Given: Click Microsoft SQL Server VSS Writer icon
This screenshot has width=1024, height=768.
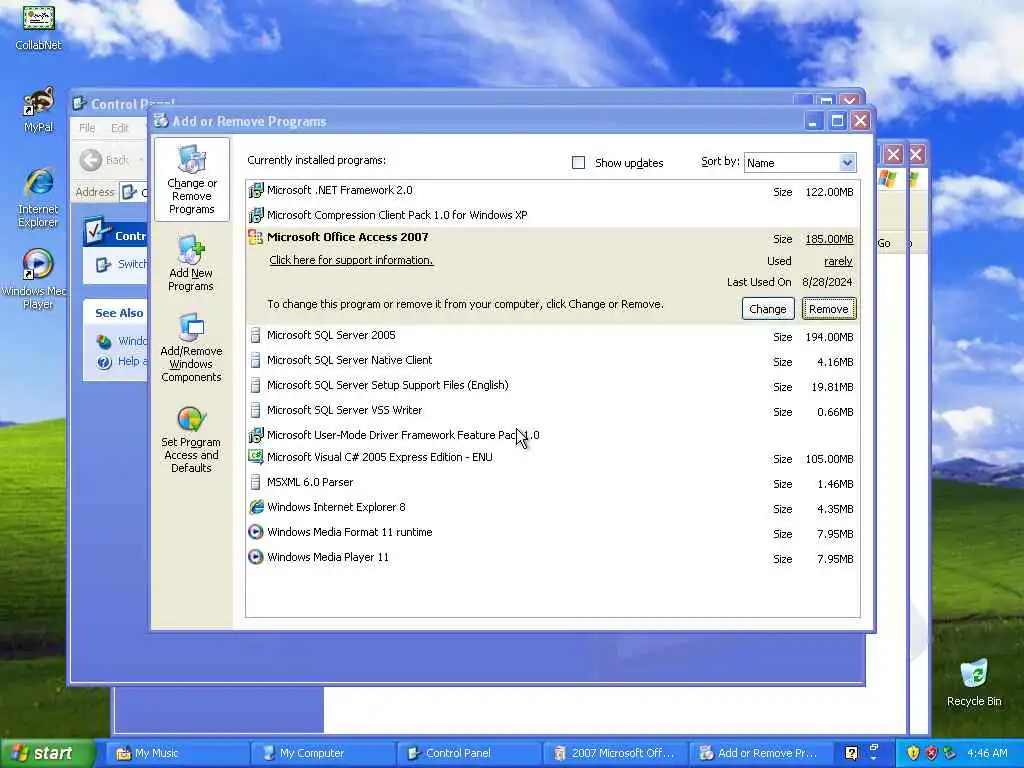Looking at the screenshot, I should (x=256, y=410).
